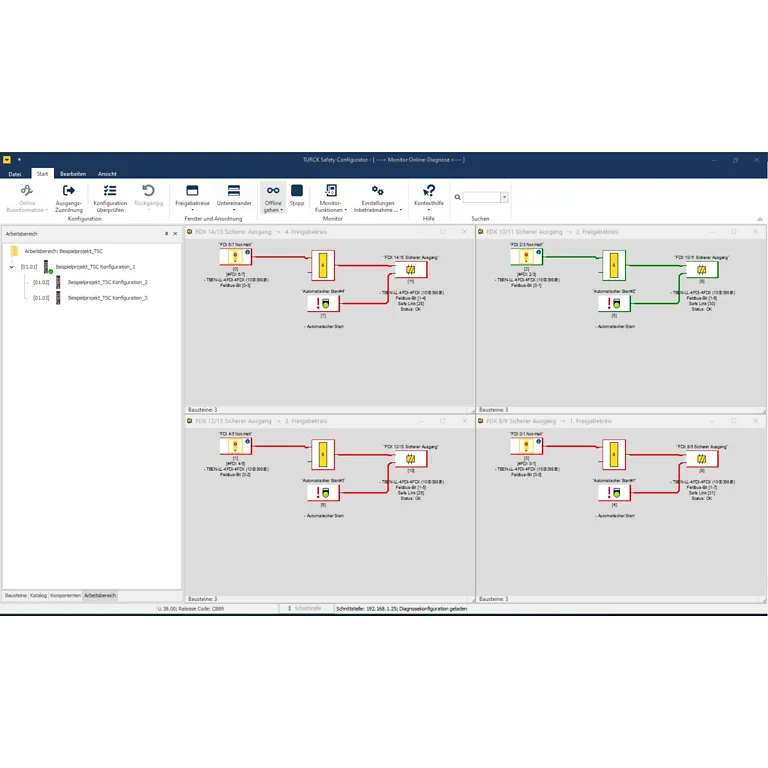Click into the ribbon search input field

click(x=481, y=197)
